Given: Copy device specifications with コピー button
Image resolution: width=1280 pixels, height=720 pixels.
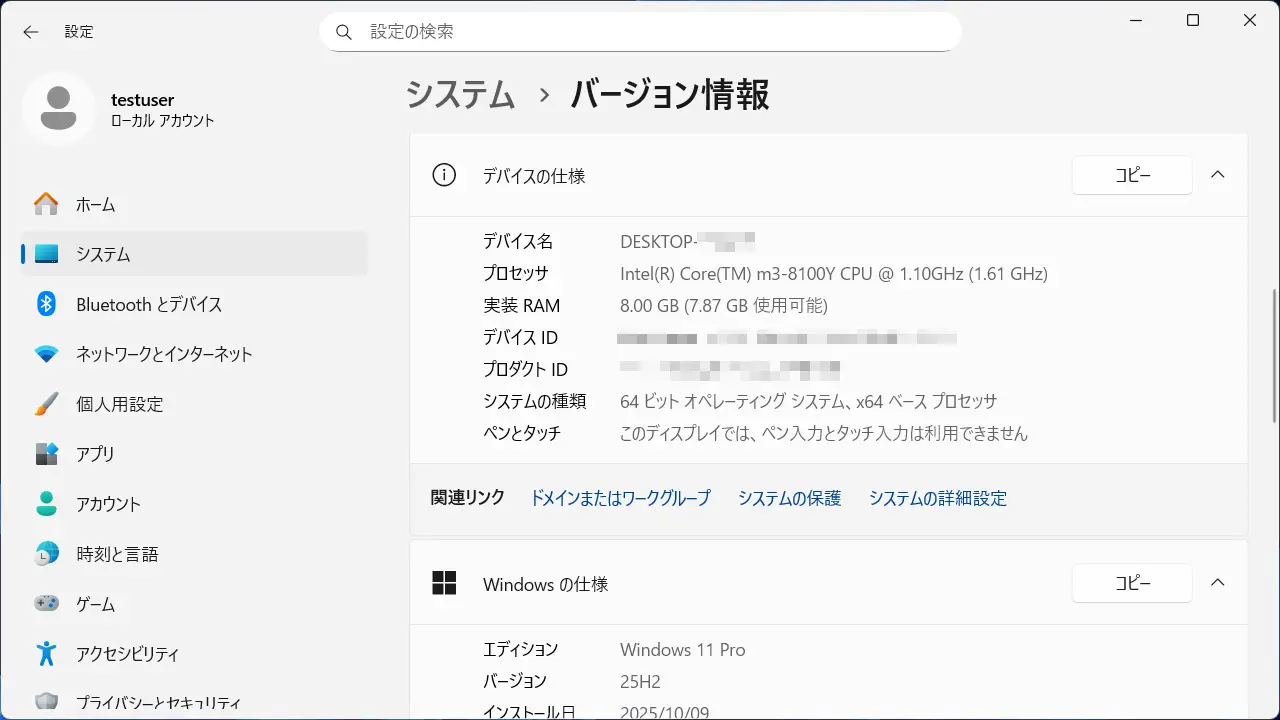Looking at the screenshot, I should (x=1132, y=175).
